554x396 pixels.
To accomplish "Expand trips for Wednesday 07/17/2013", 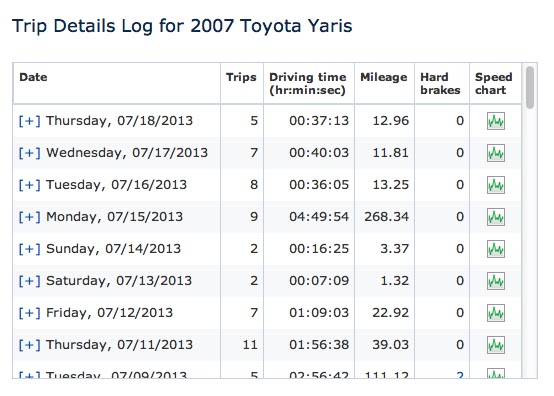I will point(30,153).
